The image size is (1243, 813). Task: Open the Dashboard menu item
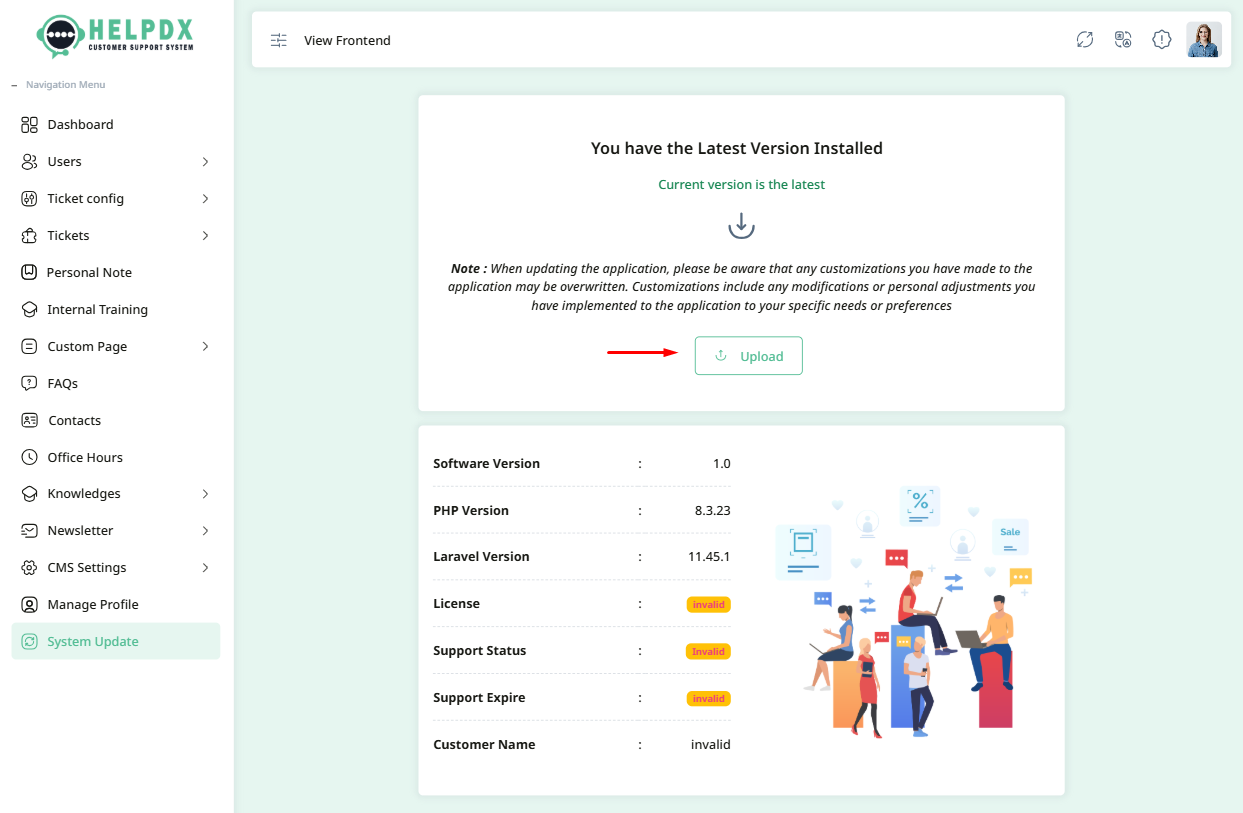coord(80,124)
